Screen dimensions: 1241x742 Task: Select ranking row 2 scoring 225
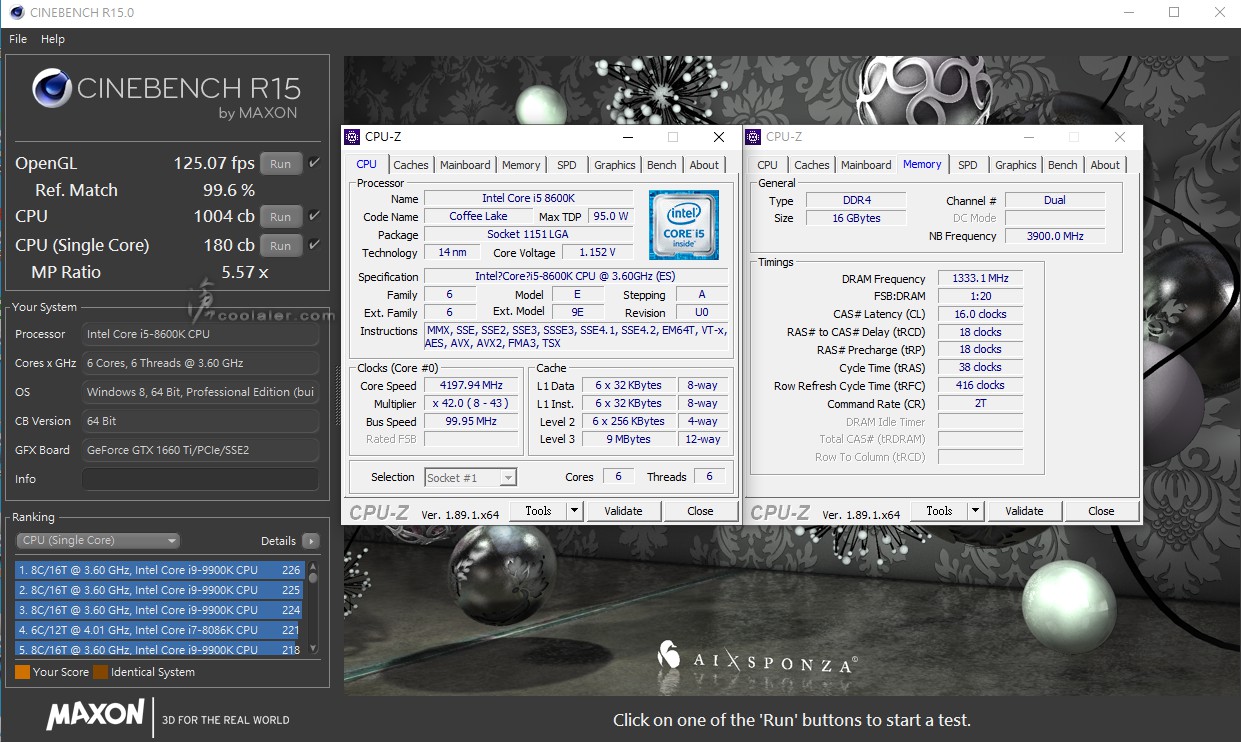click(160, 590)
